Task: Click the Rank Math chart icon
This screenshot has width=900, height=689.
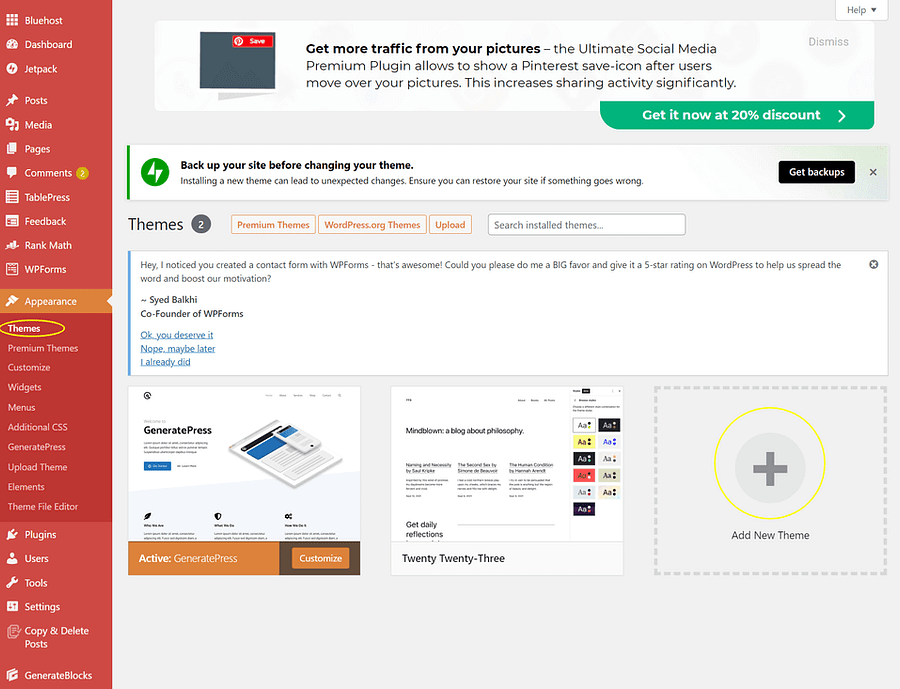Action: click(x=12, y=245)
